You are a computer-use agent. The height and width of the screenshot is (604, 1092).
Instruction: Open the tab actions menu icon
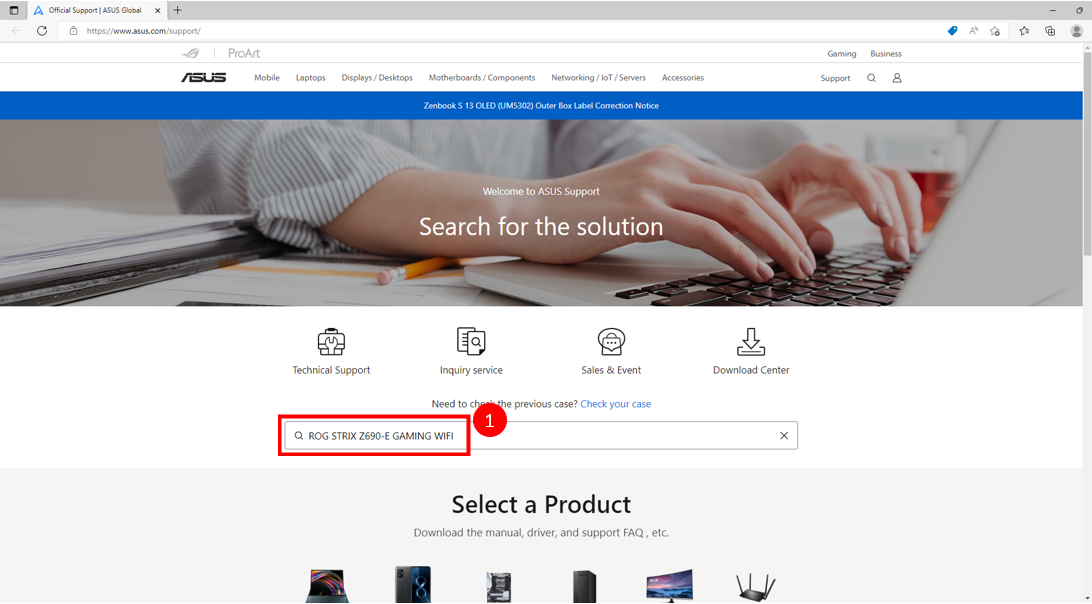[13, 10]
